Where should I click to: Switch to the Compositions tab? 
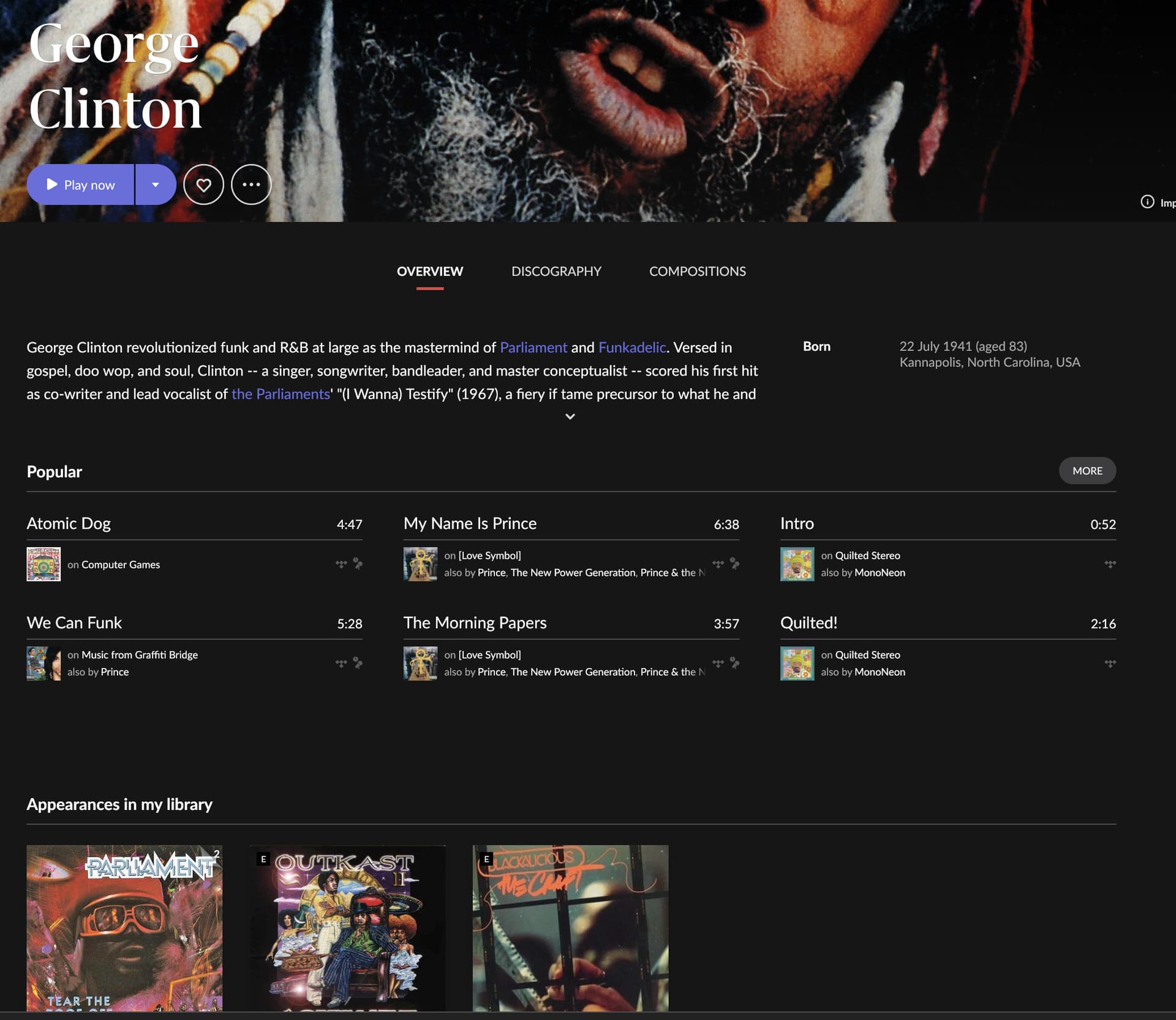(697, 271)
